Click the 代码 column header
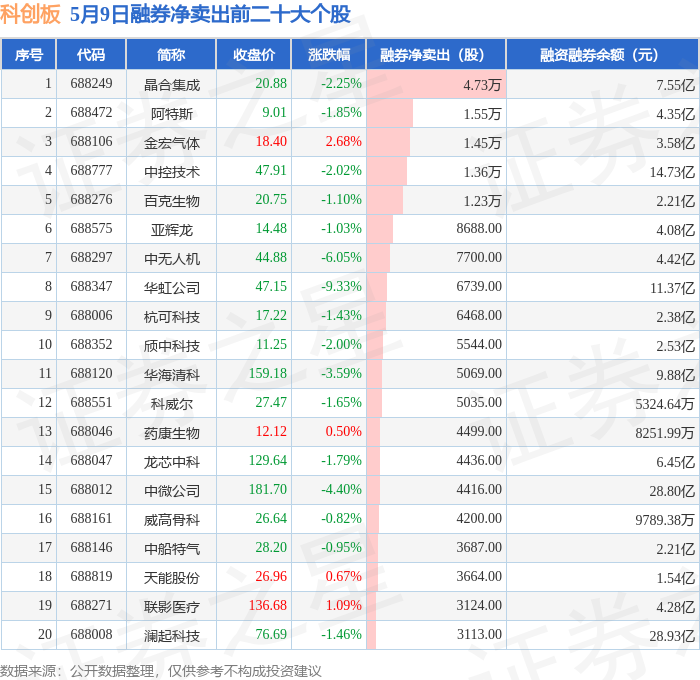The width and height of the screenshot is (700, 680). [91, 54]
